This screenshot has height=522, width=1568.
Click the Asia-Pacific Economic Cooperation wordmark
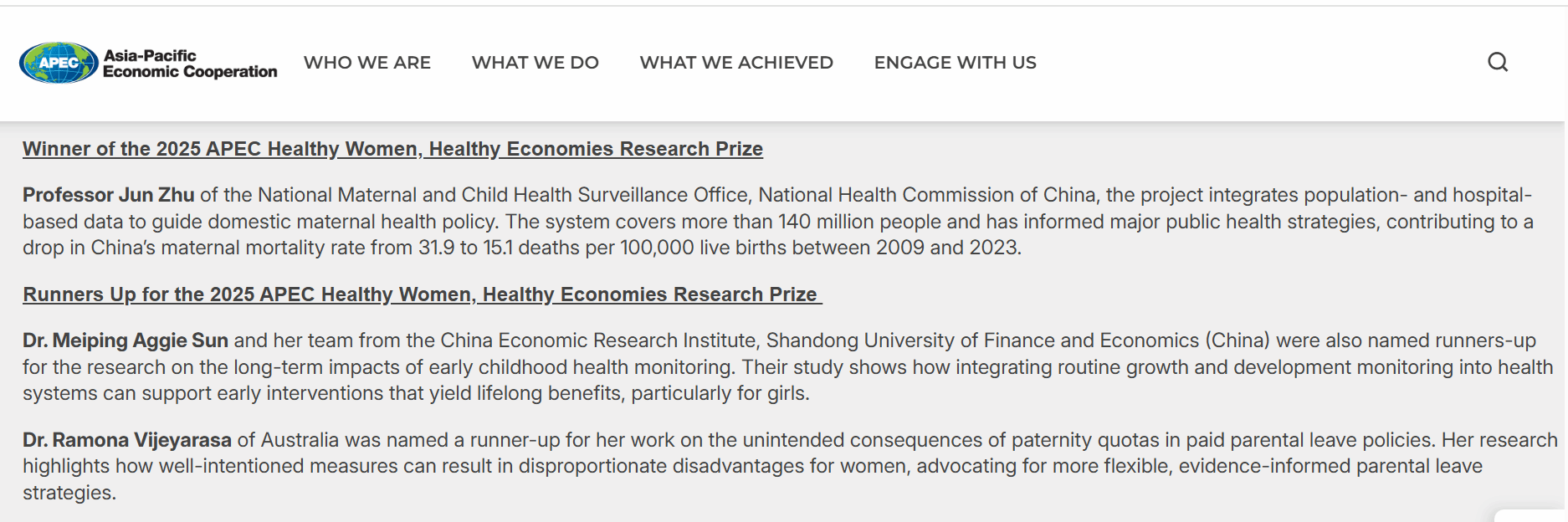(x=190, y=64)
